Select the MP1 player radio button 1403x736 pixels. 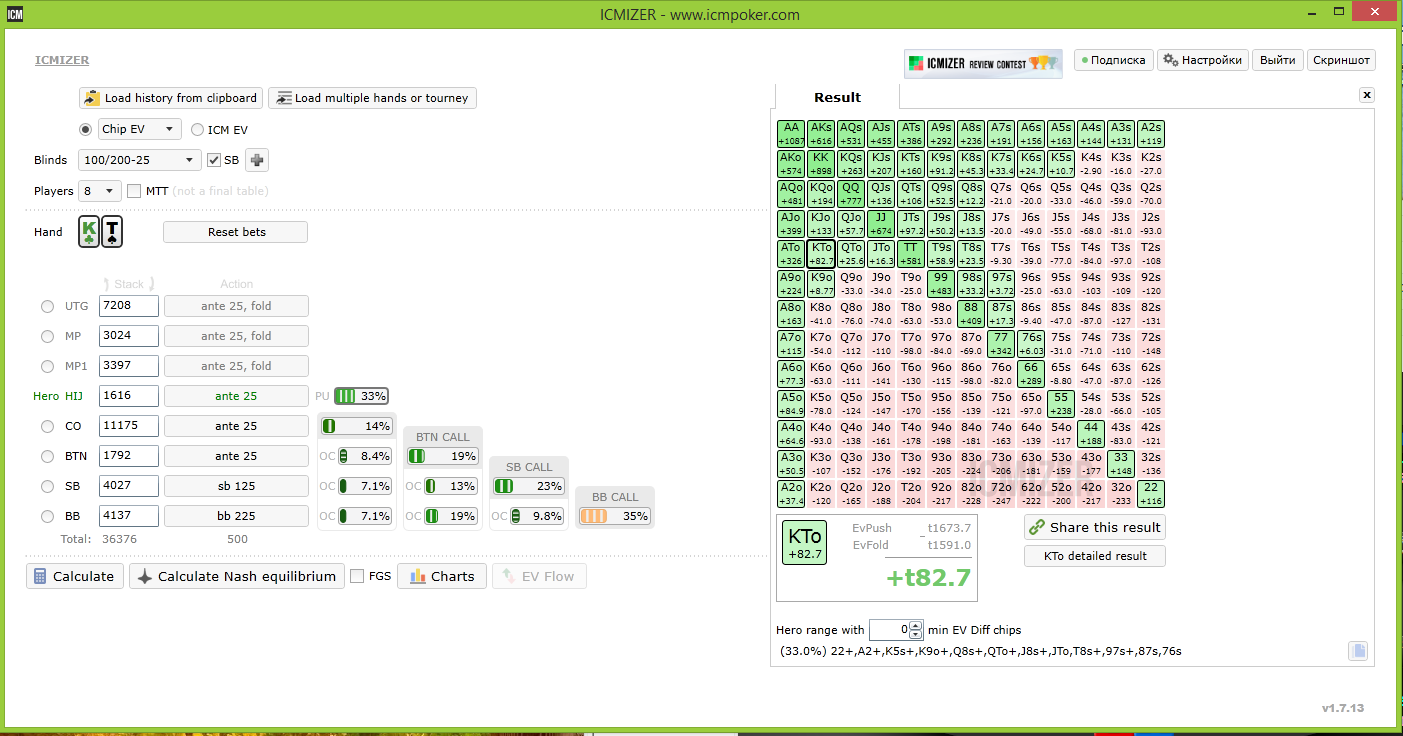pyautogui.click(x=47, y=366)
